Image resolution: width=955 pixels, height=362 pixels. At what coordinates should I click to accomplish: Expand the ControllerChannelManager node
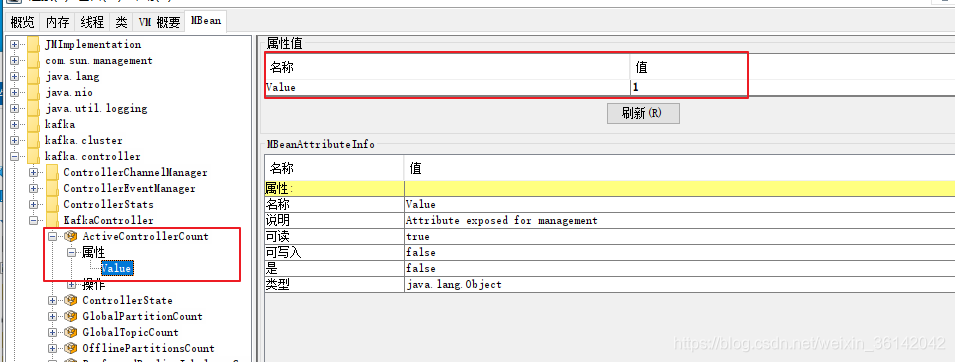click(x=33, y=172)
